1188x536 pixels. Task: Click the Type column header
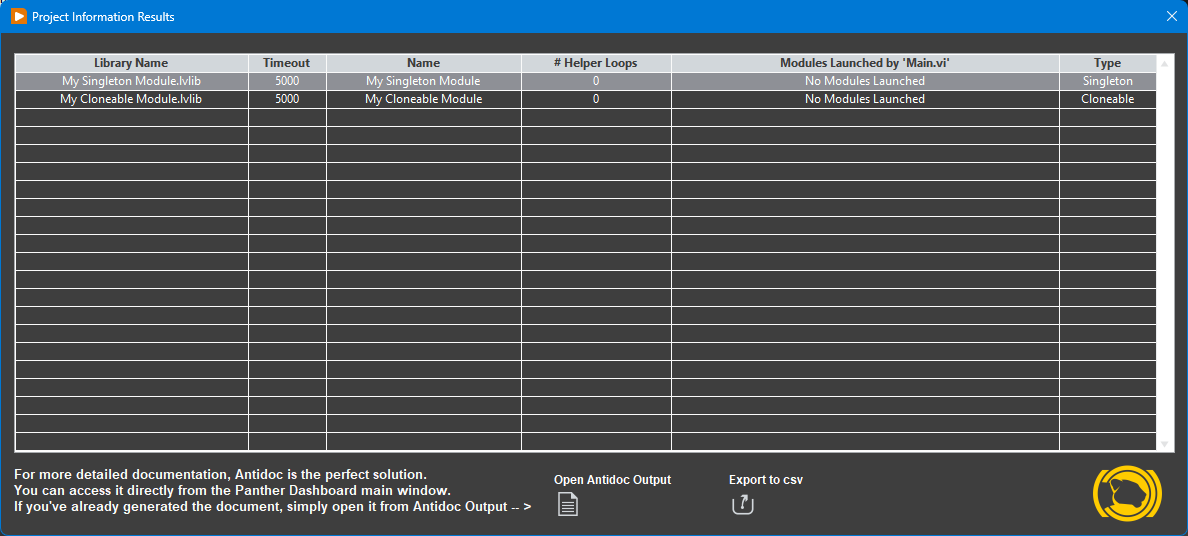click(1108, 63)
